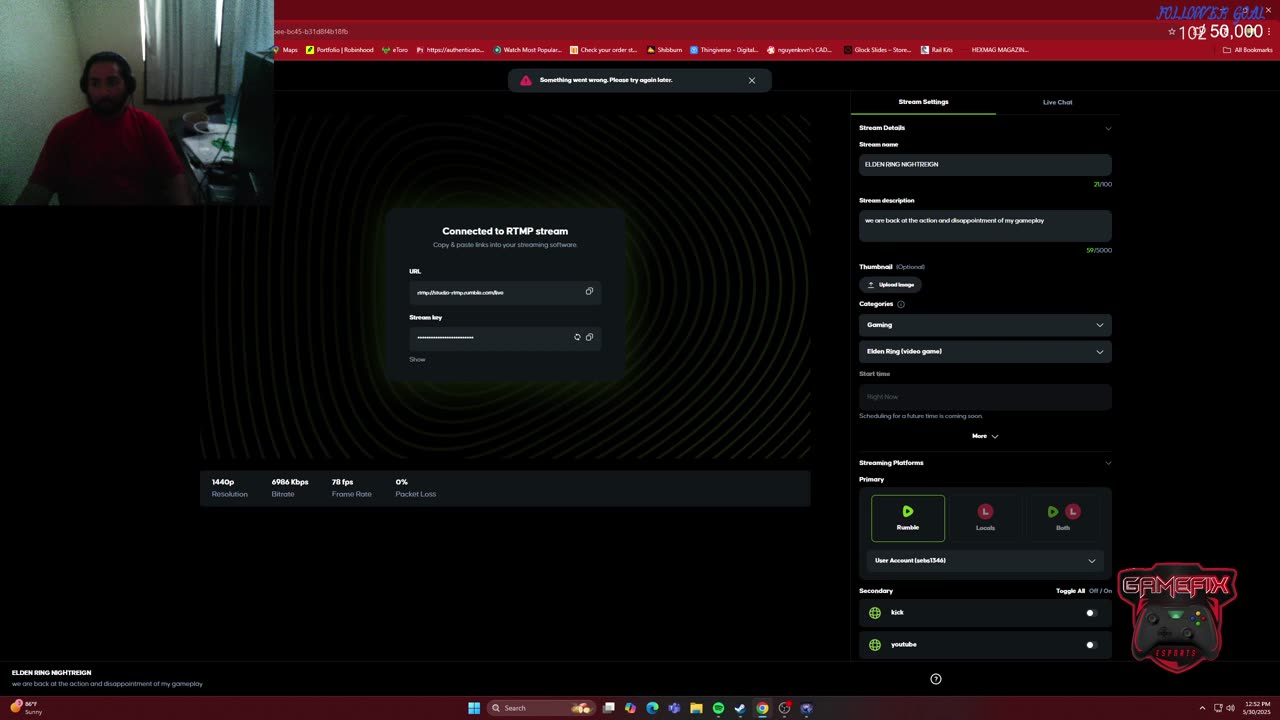The image size is (1280, 720).
Task: Click the Stream name input field
Action: [985, 164]
